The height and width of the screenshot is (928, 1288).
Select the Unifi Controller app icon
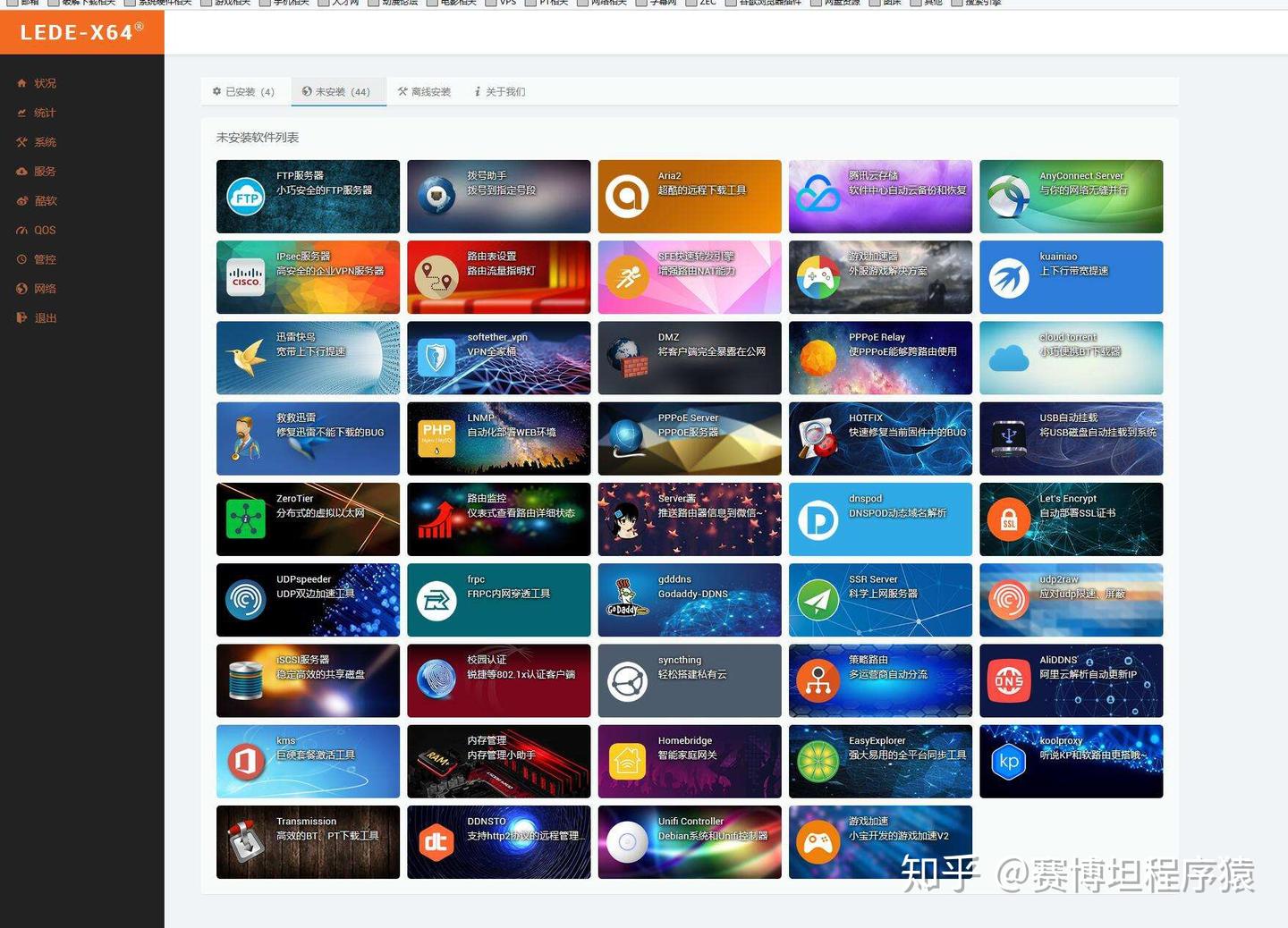tap(626, 841)
